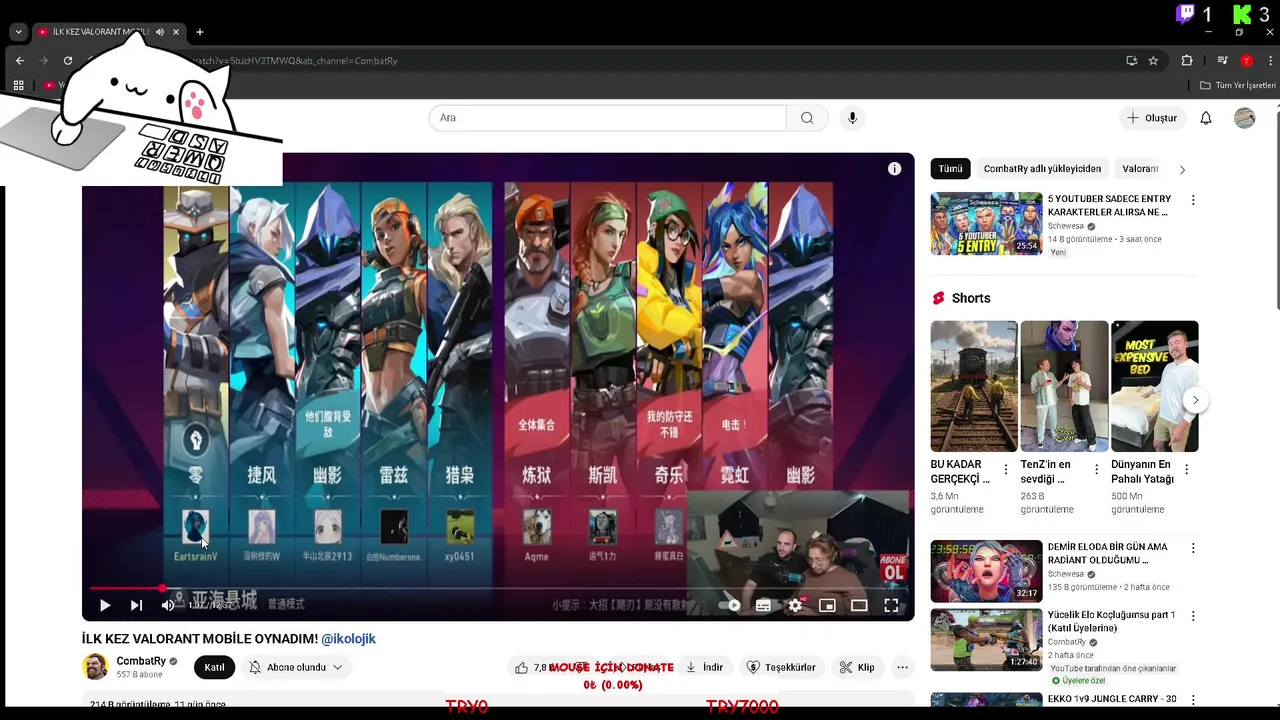Open a new browser tab
Screen dimensions: 1280x720
point(200,32)
